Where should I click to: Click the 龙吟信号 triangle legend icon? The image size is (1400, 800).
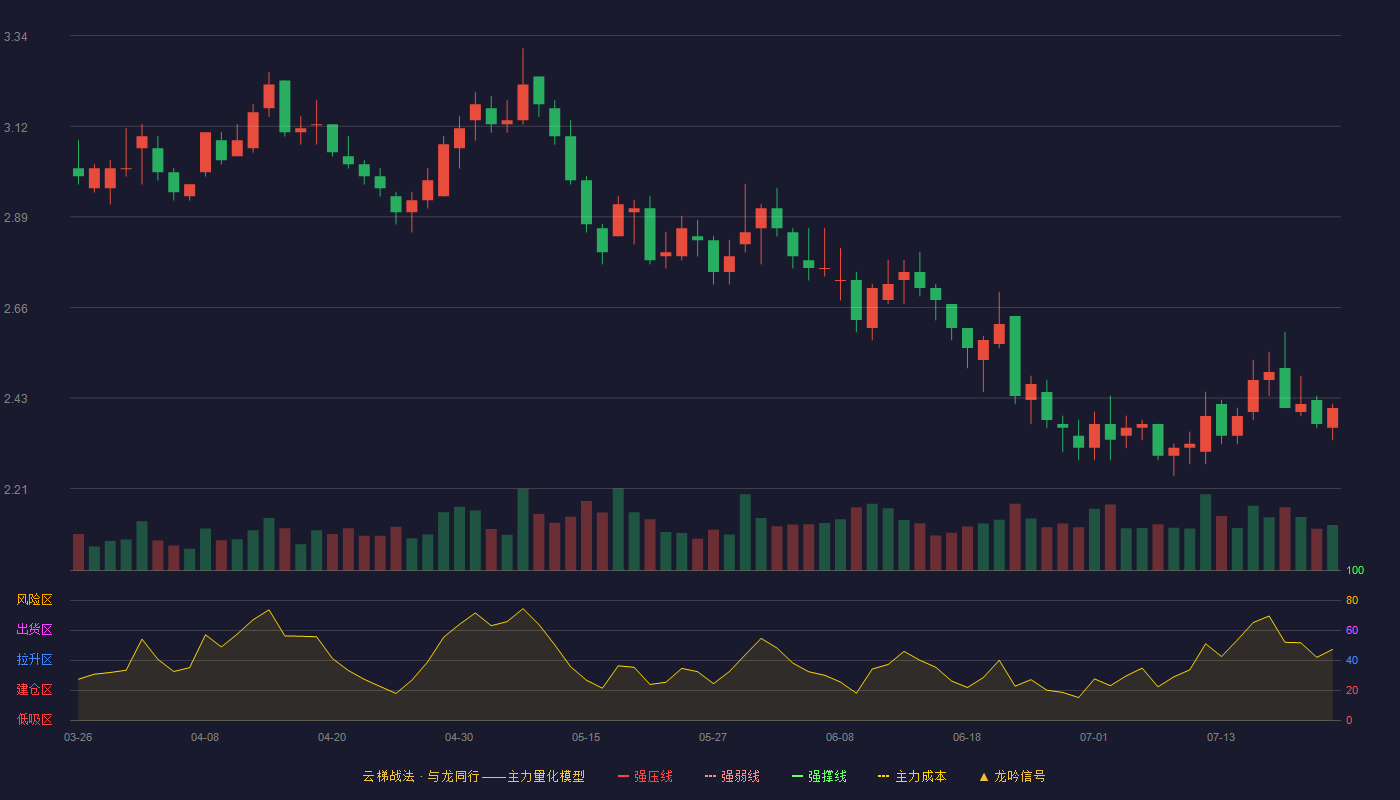point(984,776)
